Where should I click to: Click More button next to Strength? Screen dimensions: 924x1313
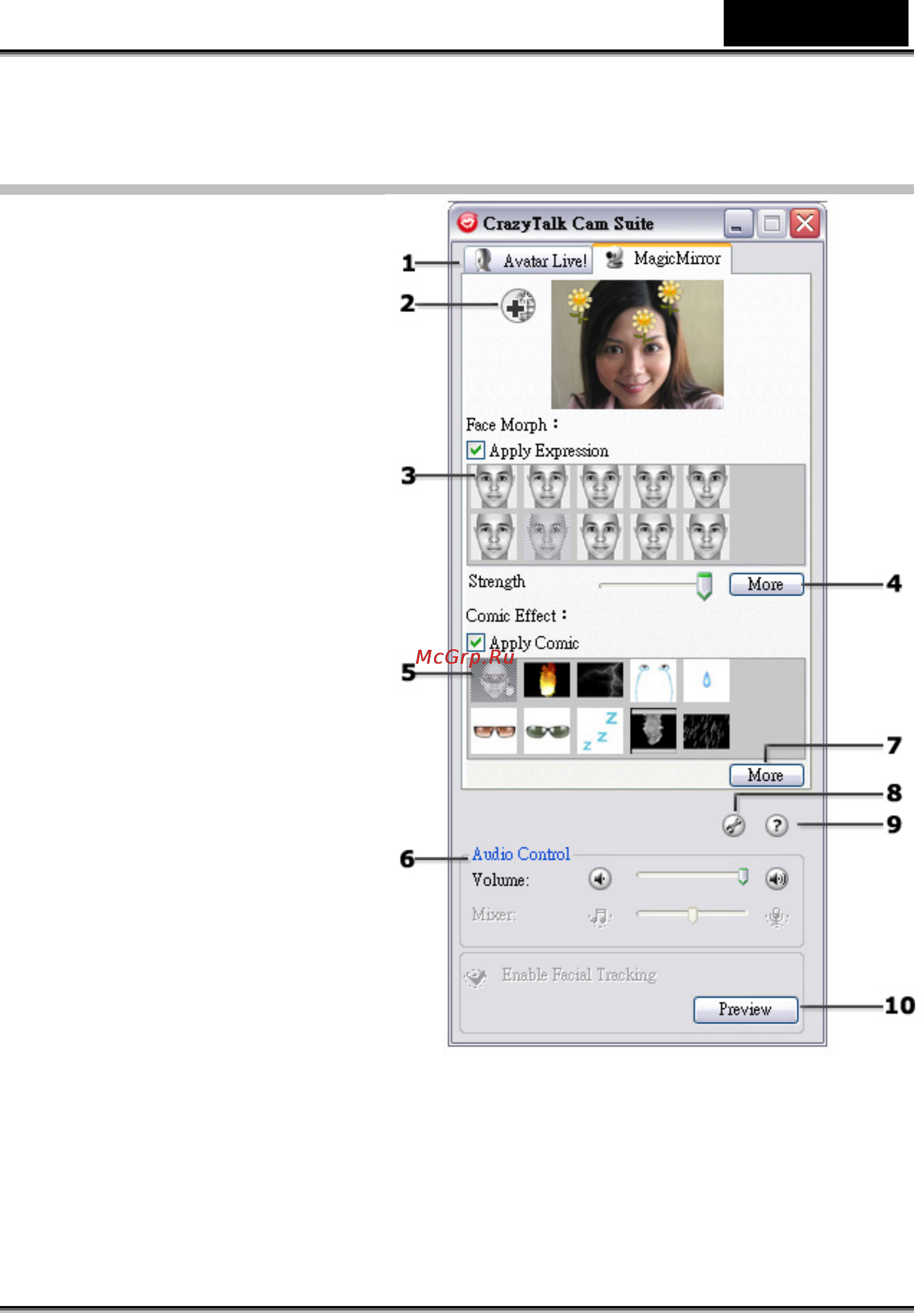pos(767,585)
